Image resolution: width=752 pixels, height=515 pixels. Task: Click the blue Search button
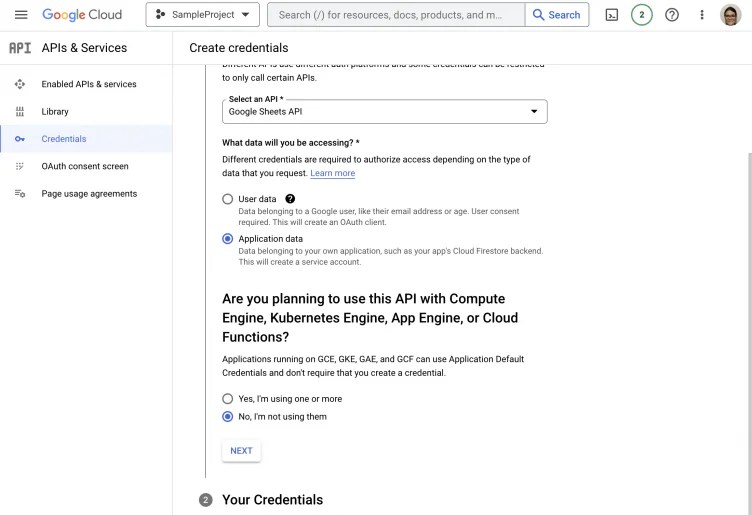(557, 15)
